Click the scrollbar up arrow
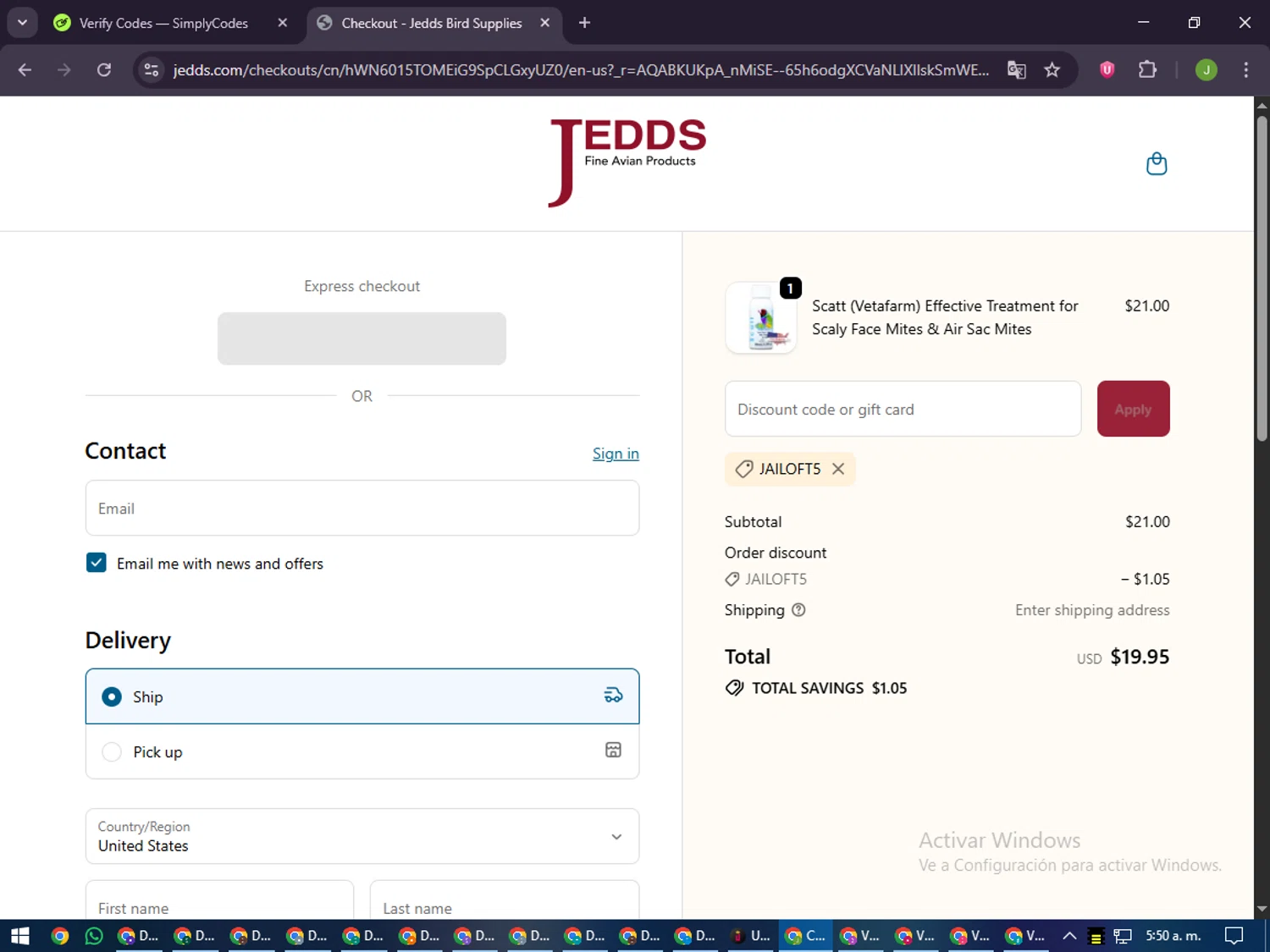1270x952 pixels. tap(1262, 105)
